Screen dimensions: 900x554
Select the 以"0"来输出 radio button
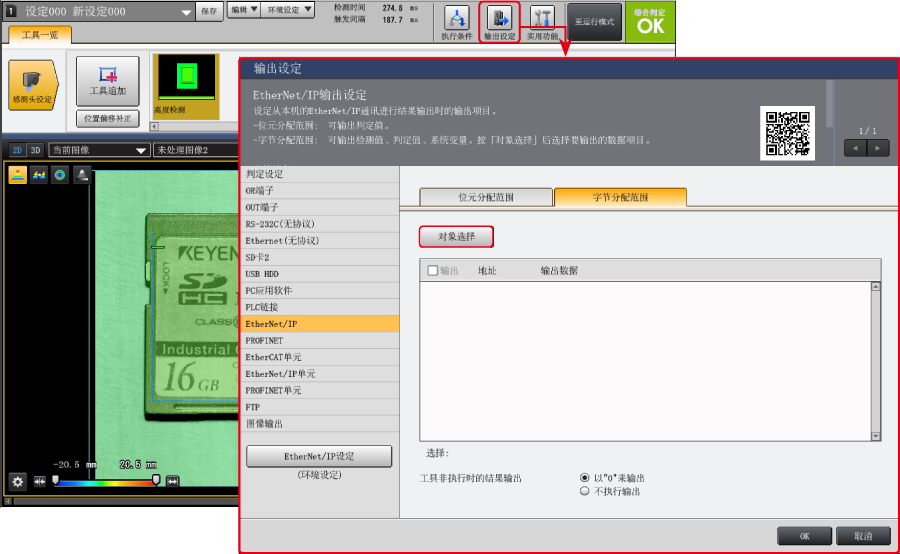pyautogui.click(x=585, y=478)
